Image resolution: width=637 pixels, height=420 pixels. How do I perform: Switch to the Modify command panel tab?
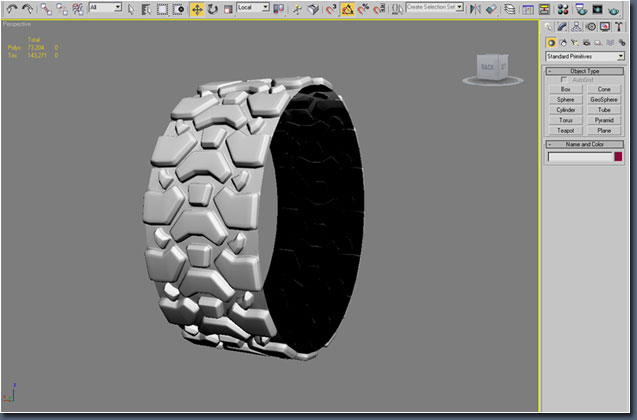pos(563,26)
